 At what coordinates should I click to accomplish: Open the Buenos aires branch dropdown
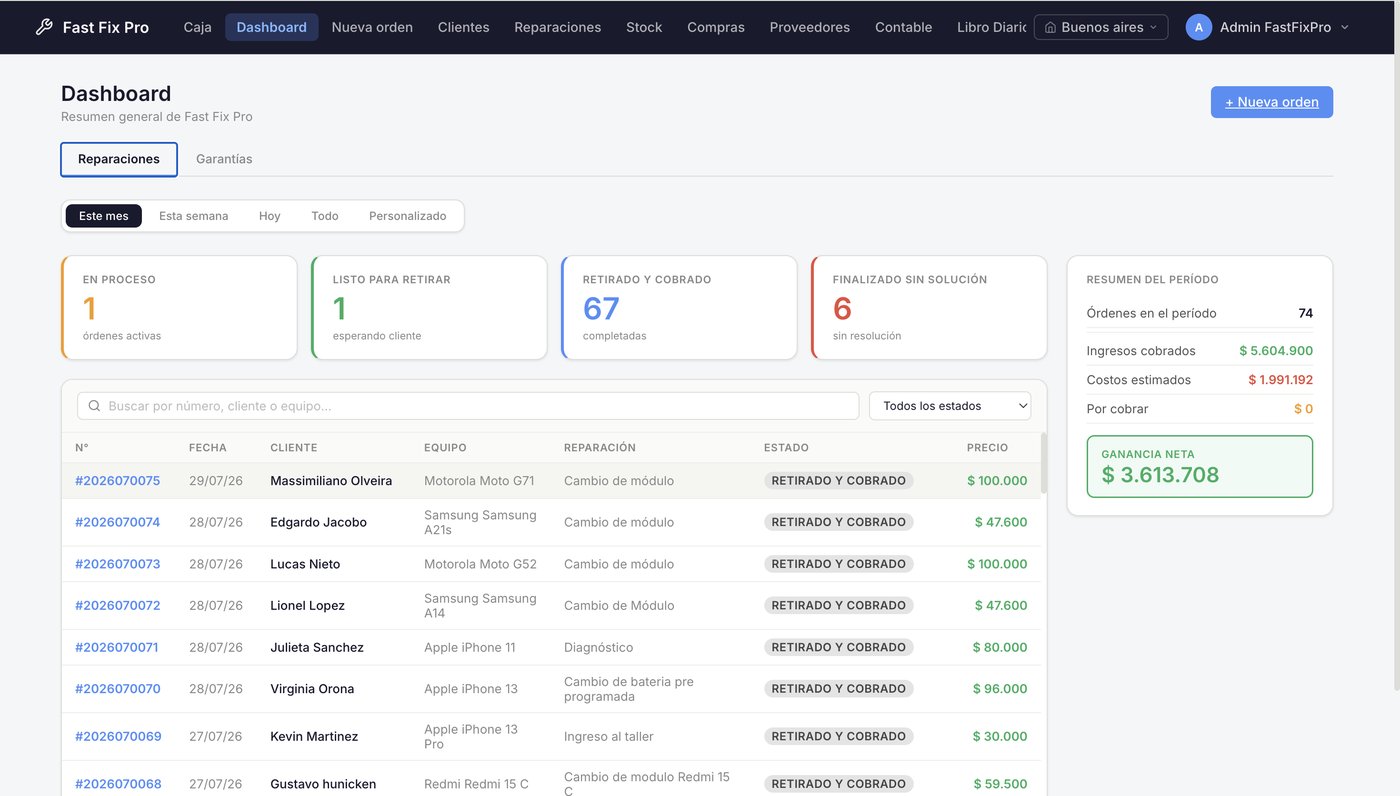(1101, 27)
